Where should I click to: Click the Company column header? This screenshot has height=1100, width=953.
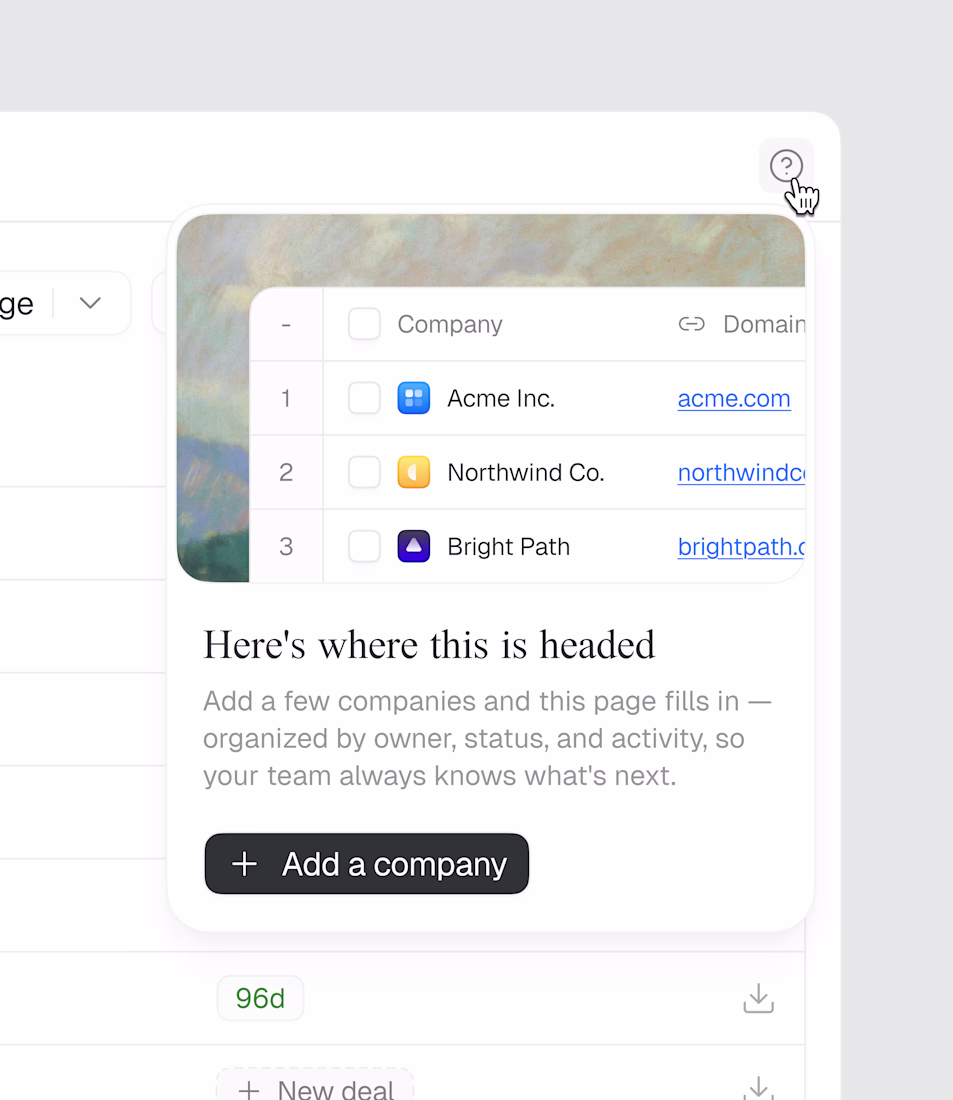(450, 324)
